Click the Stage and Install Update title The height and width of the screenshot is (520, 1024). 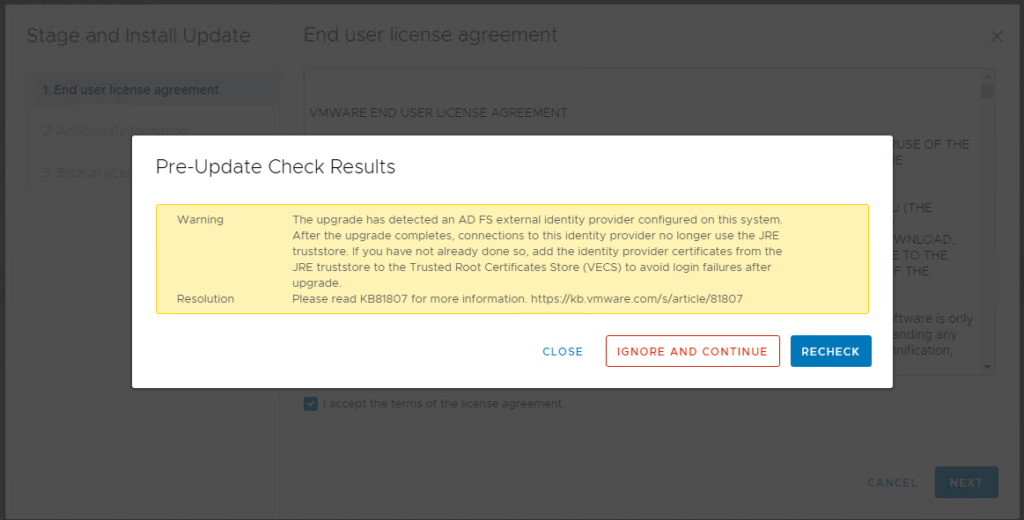(138, 35)
